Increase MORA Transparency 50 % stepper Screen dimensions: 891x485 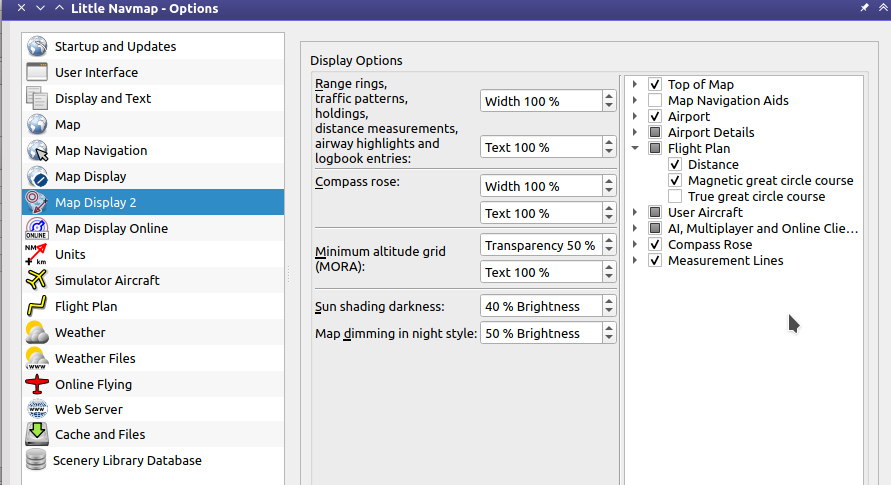click(609, 240)
